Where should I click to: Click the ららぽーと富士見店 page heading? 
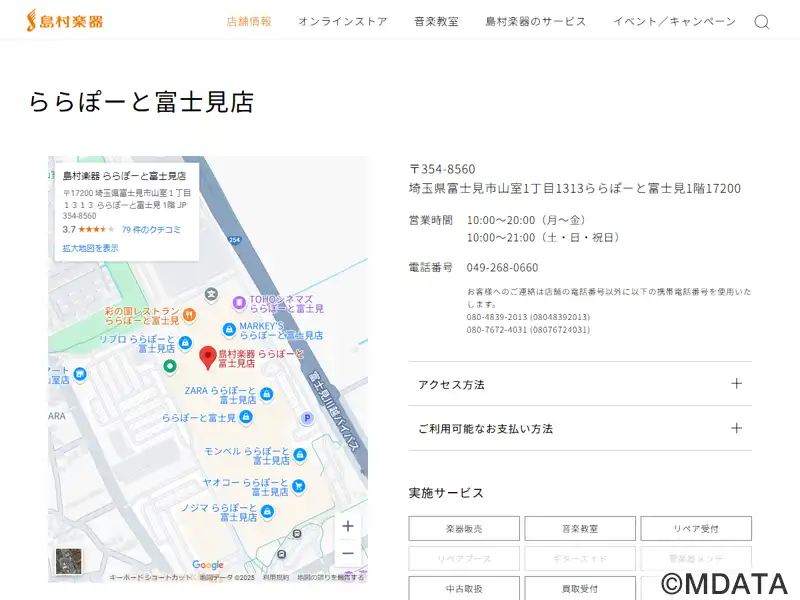(141, 101)
